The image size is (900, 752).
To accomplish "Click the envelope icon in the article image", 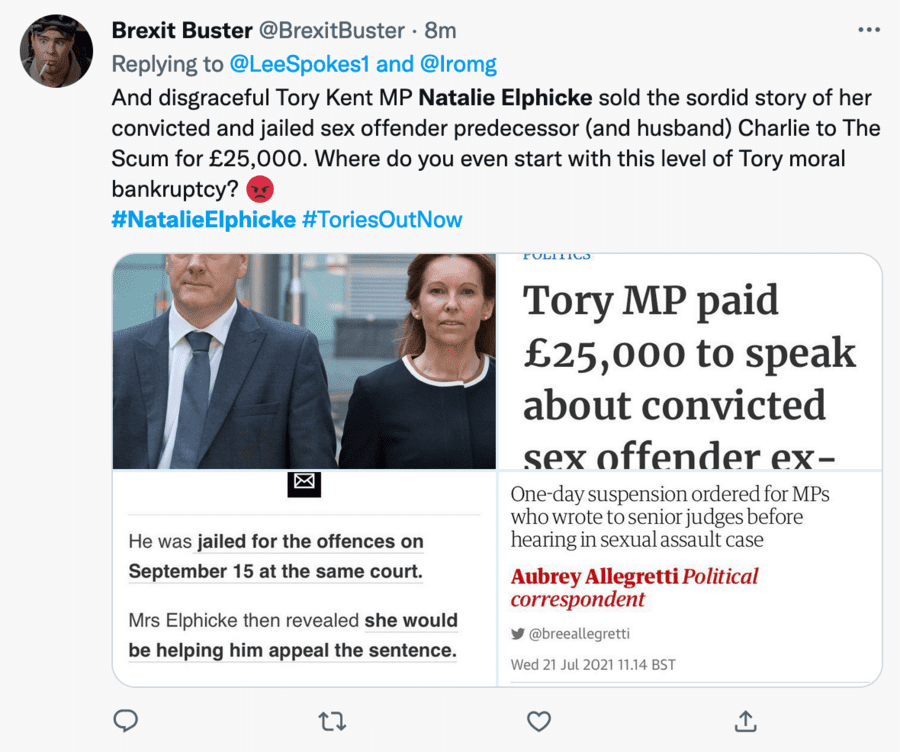I will 304,483.
